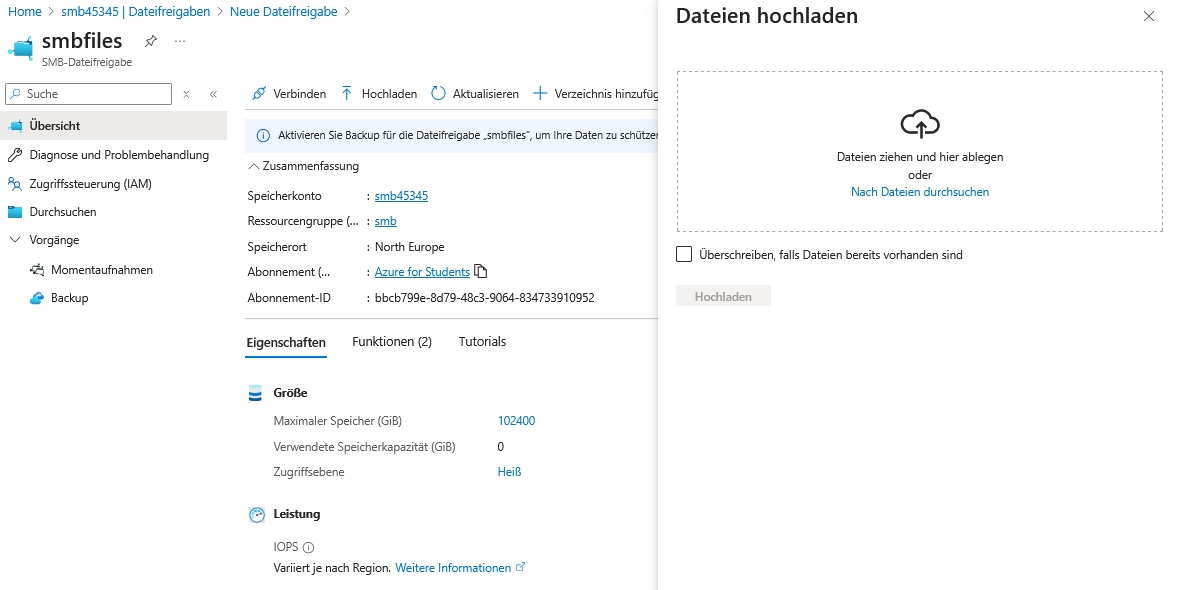
Task: Enable Überschreiben checkbox for existing files
Action: [684, 255]
